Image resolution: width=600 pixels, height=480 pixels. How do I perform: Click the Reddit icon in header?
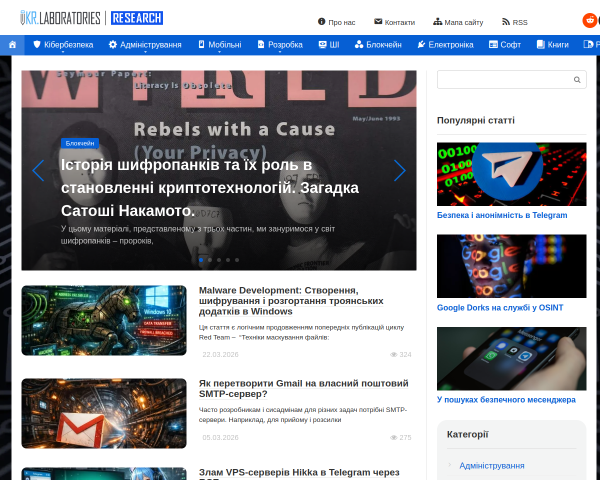(590, 20)
